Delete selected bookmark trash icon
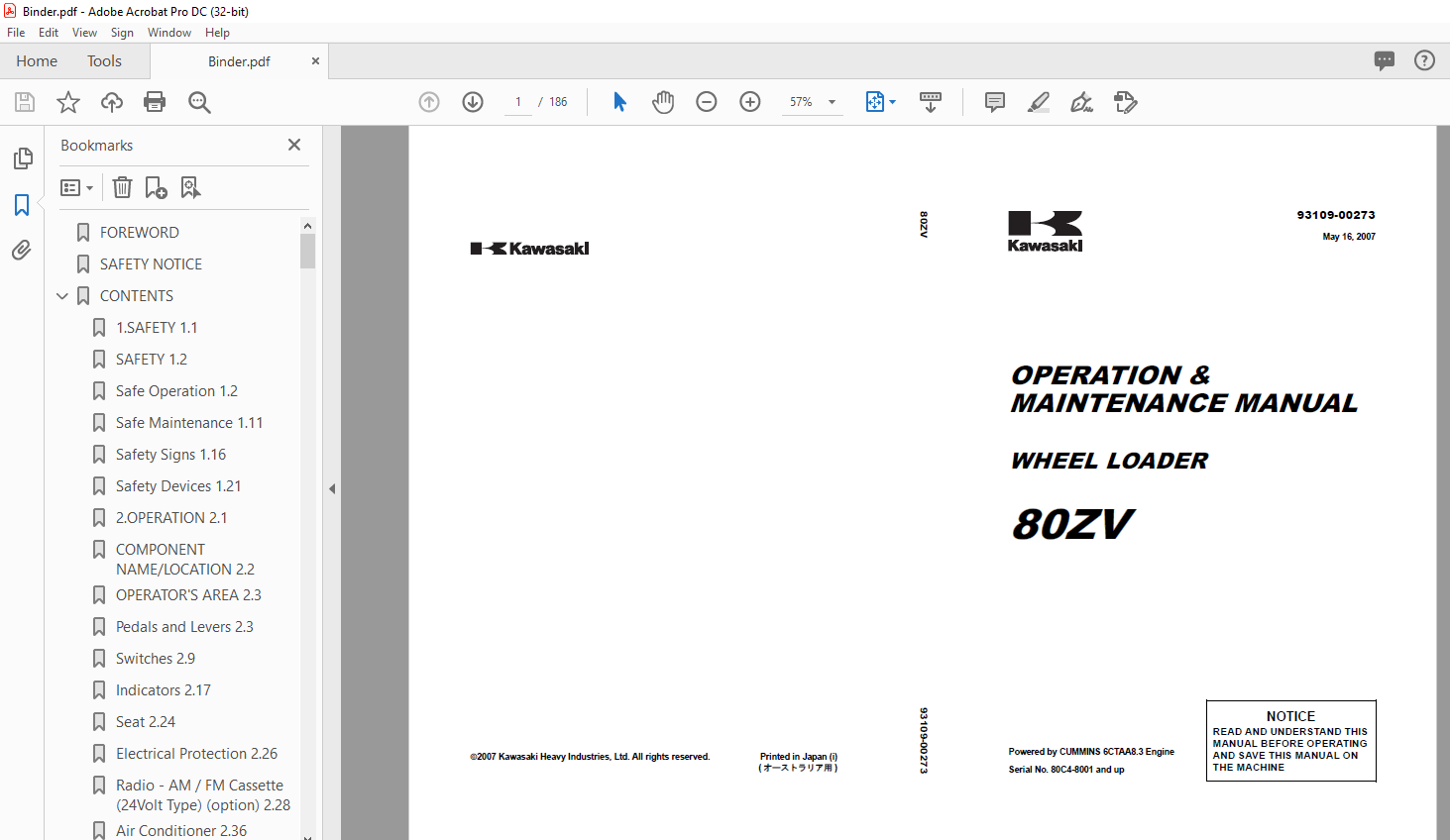 coord(122,187)
